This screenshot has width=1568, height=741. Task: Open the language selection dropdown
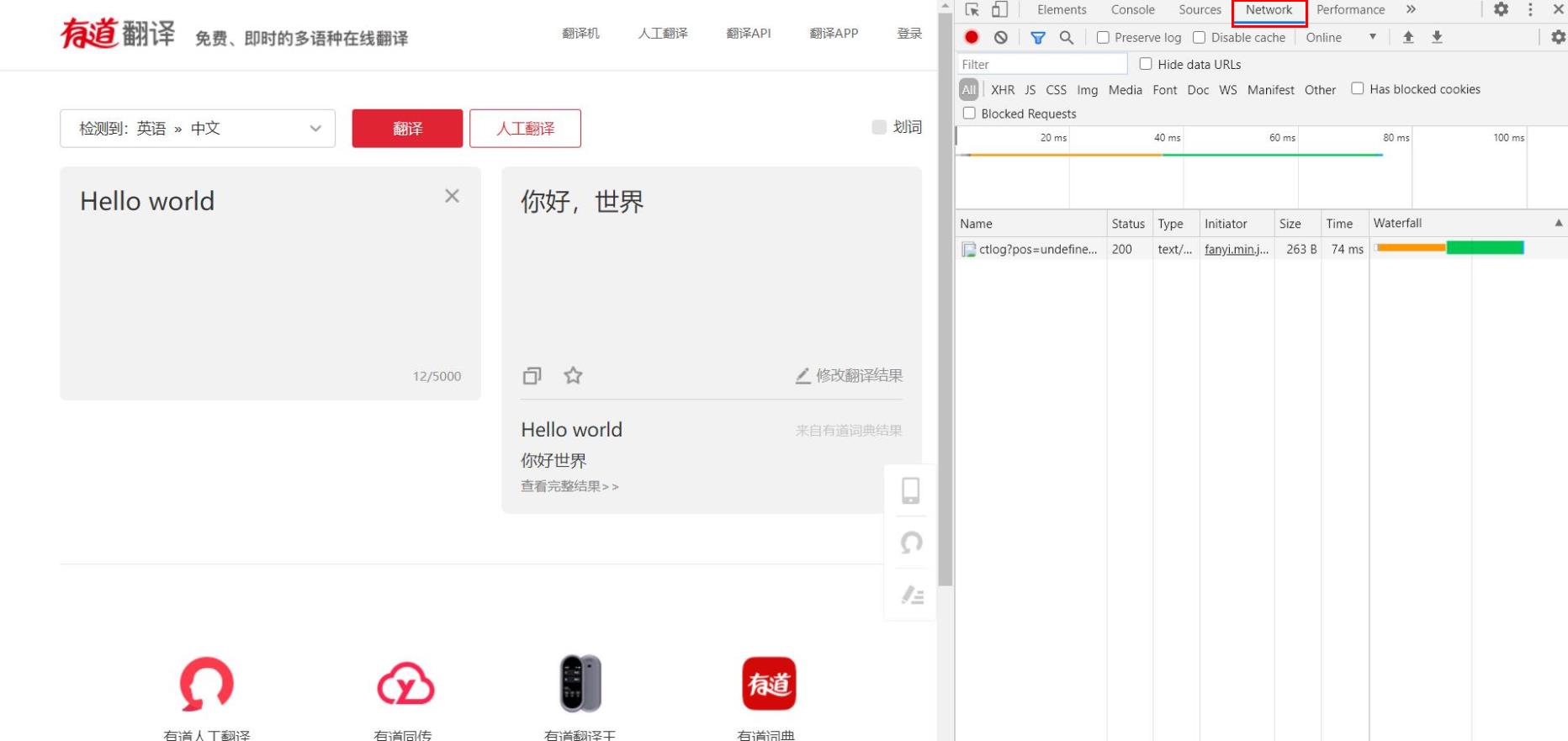pyautogui.click(x=198, y=129)
